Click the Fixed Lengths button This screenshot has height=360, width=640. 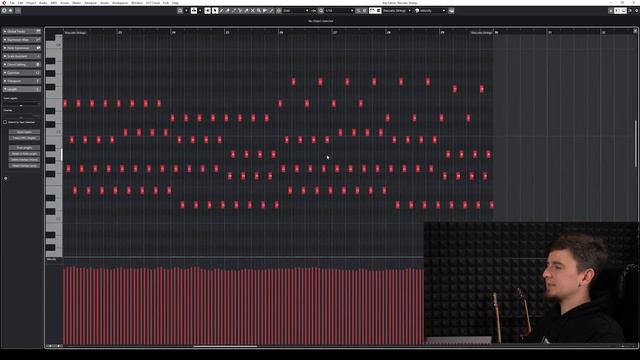(x=24, y=148)
